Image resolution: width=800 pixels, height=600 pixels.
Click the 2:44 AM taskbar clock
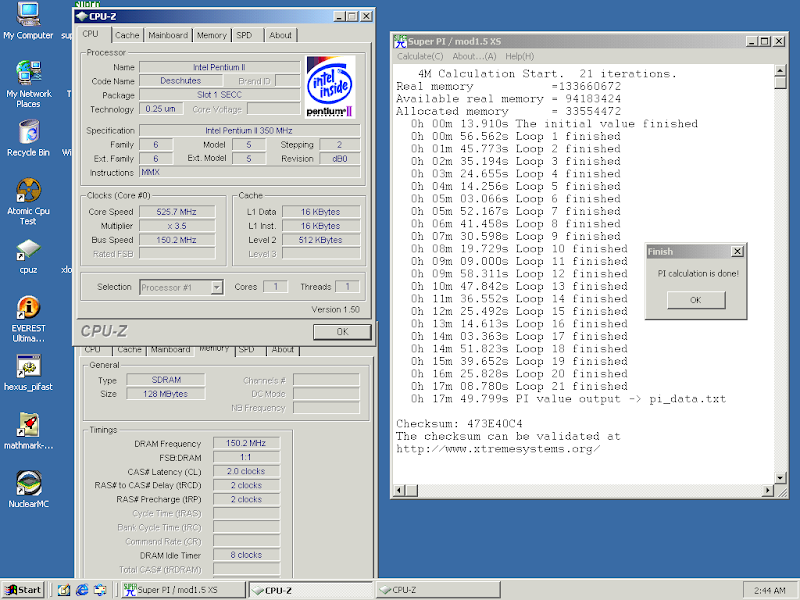(x=769, y=590)
